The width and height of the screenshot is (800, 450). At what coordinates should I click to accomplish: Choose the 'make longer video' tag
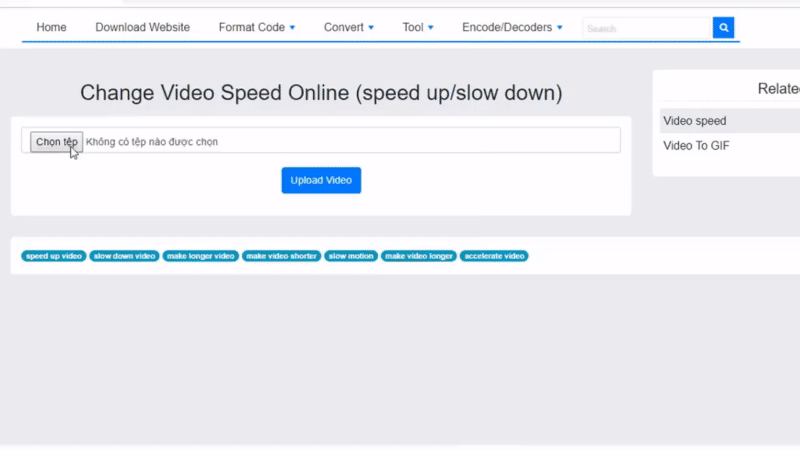200,256
